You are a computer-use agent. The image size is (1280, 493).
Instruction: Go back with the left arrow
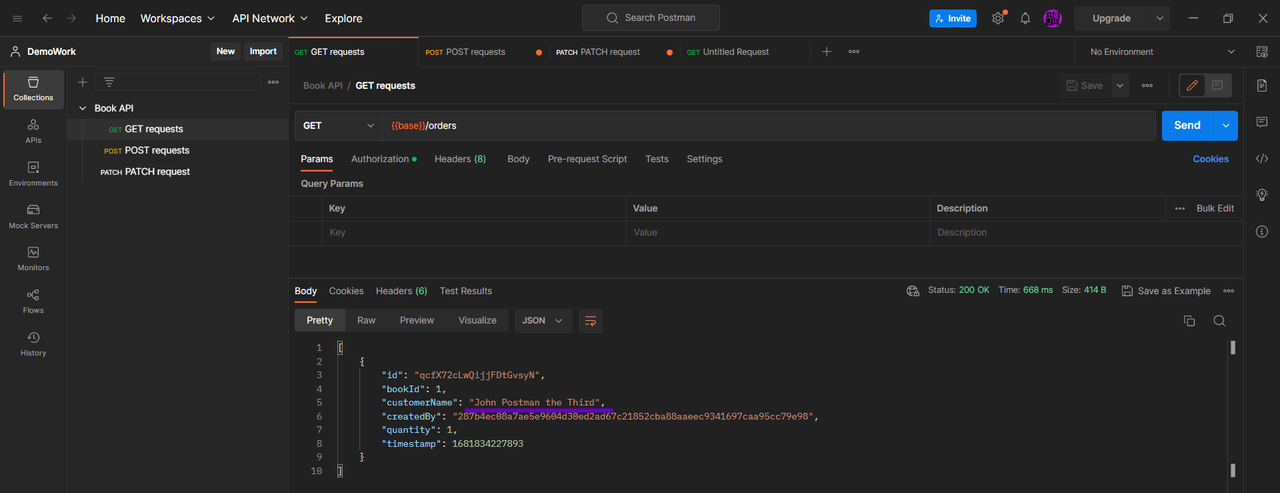tap(47, 18)
